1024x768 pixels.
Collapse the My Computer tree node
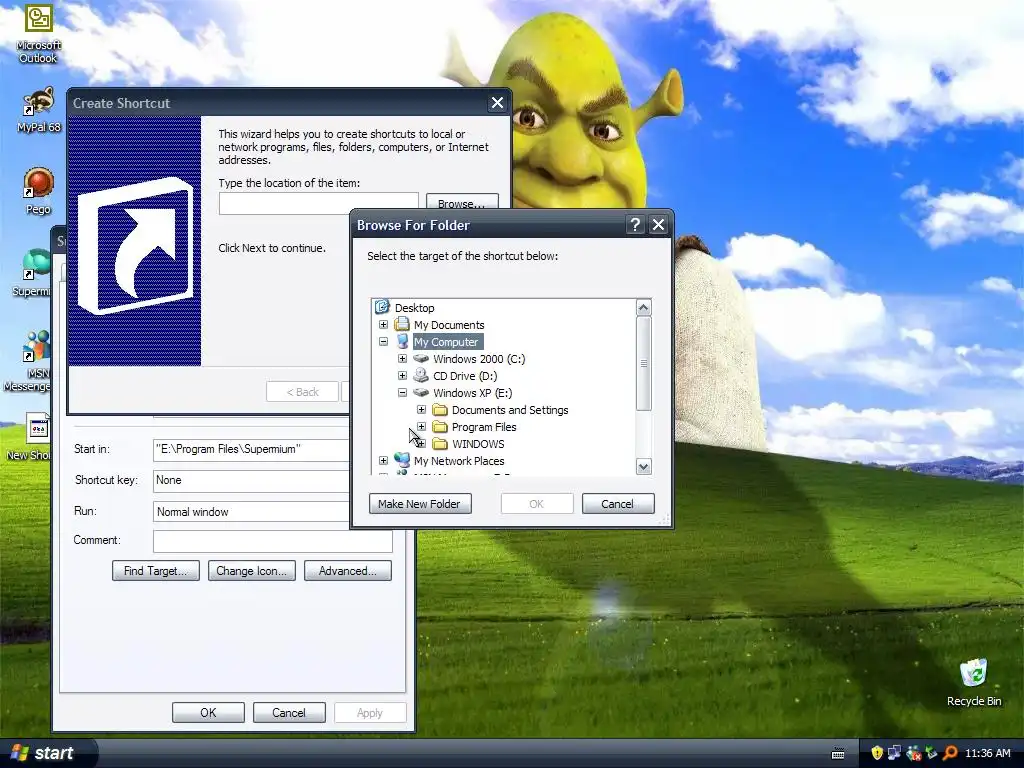[x=383, y=342]
